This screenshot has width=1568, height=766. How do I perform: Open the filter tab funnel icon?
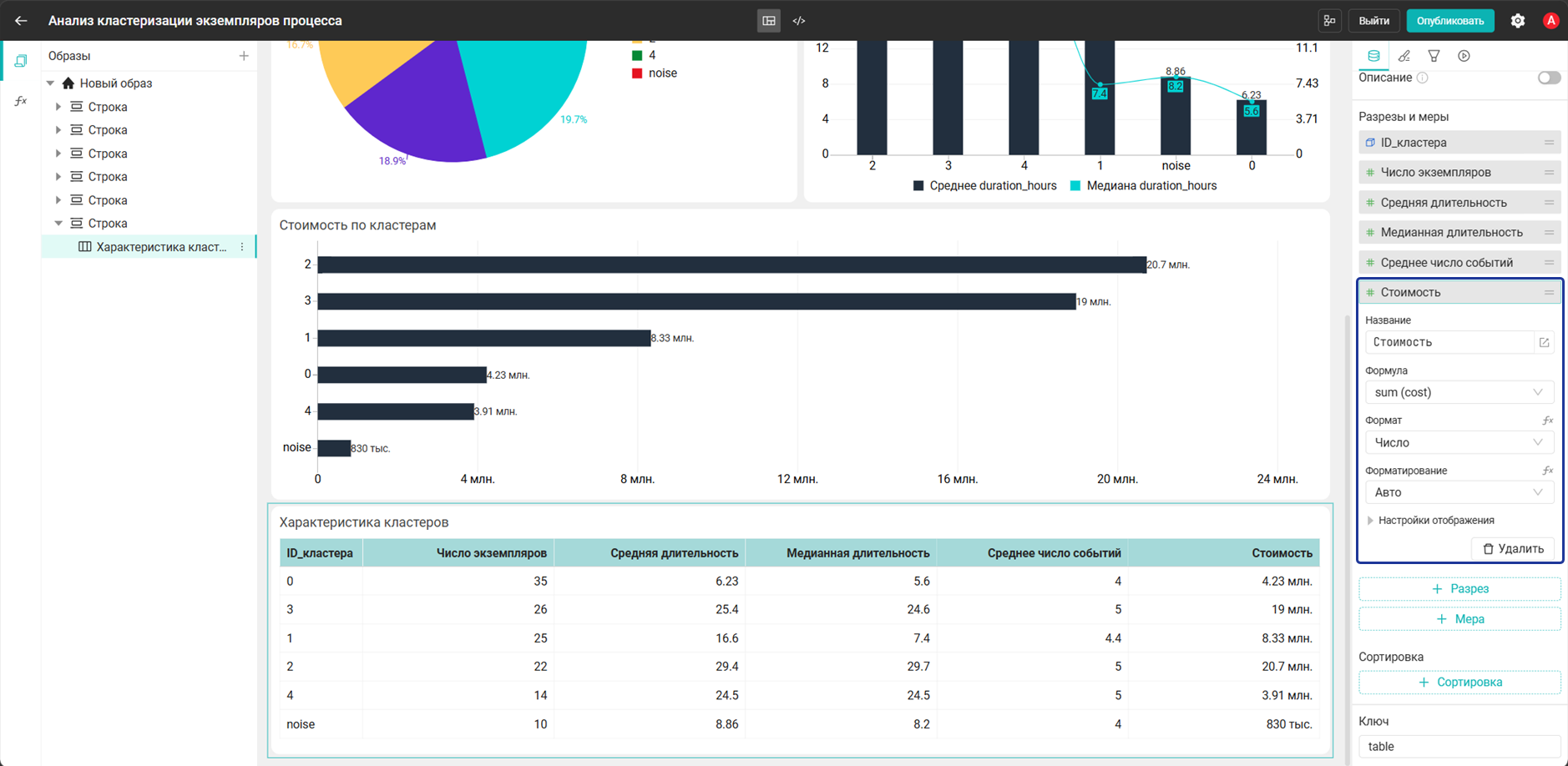[x=1434, y=56]
